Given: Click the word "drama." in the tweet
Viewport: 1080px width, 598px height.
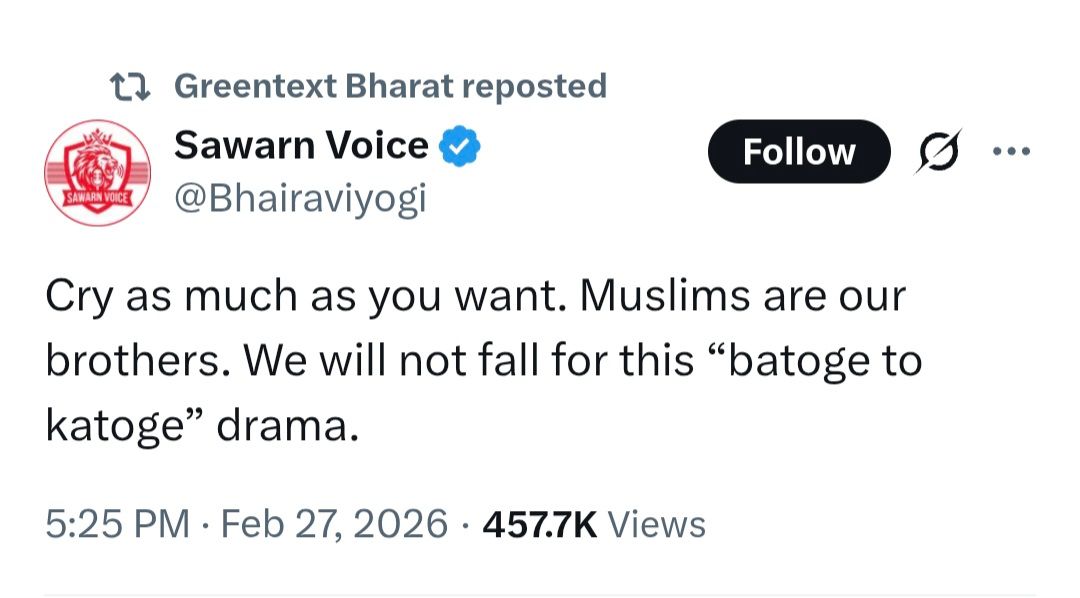Looking at the screenshot, I should tap(287, 426).
